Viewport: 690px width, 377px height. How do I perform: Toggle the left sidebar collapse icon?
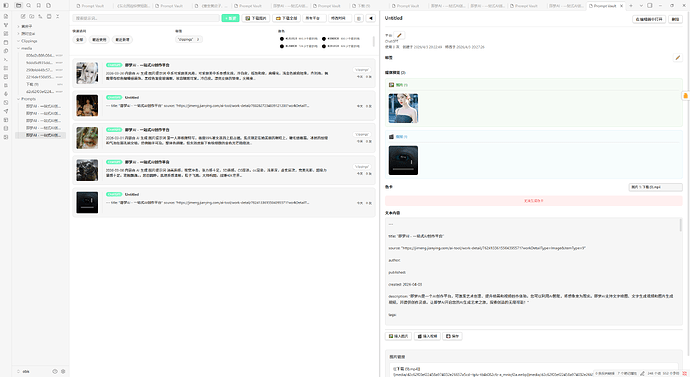6,5
